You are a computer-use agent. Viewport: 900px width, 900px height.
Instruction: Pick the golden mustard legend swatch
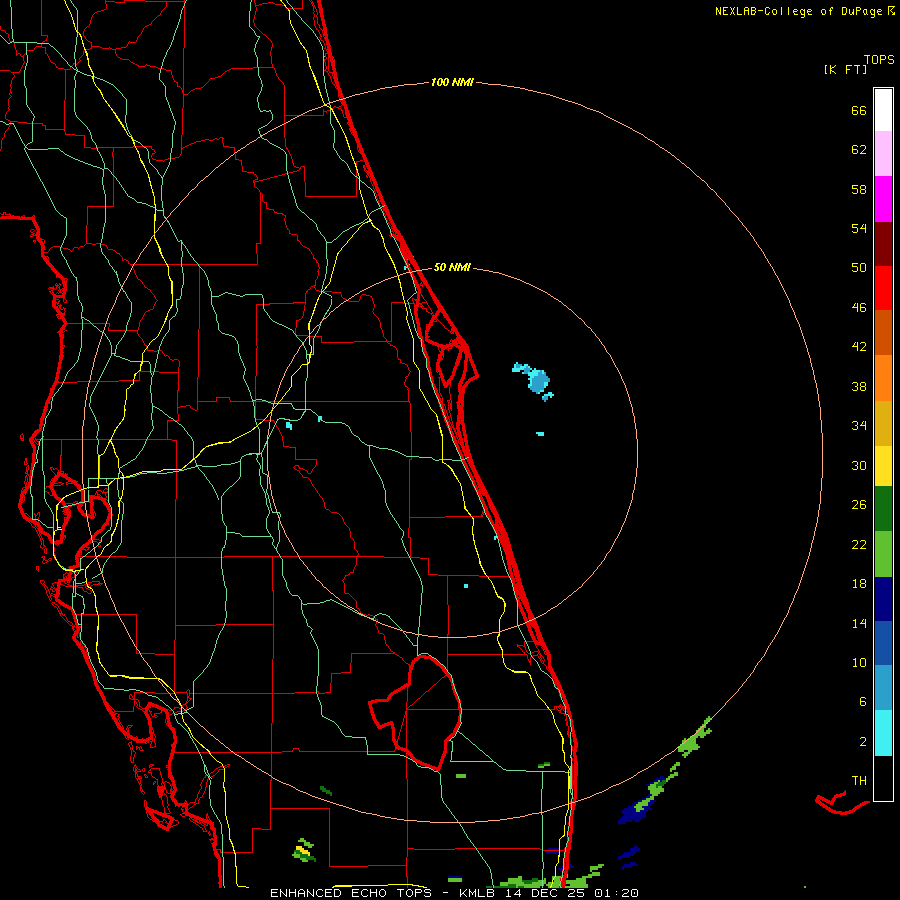(883, 423)
